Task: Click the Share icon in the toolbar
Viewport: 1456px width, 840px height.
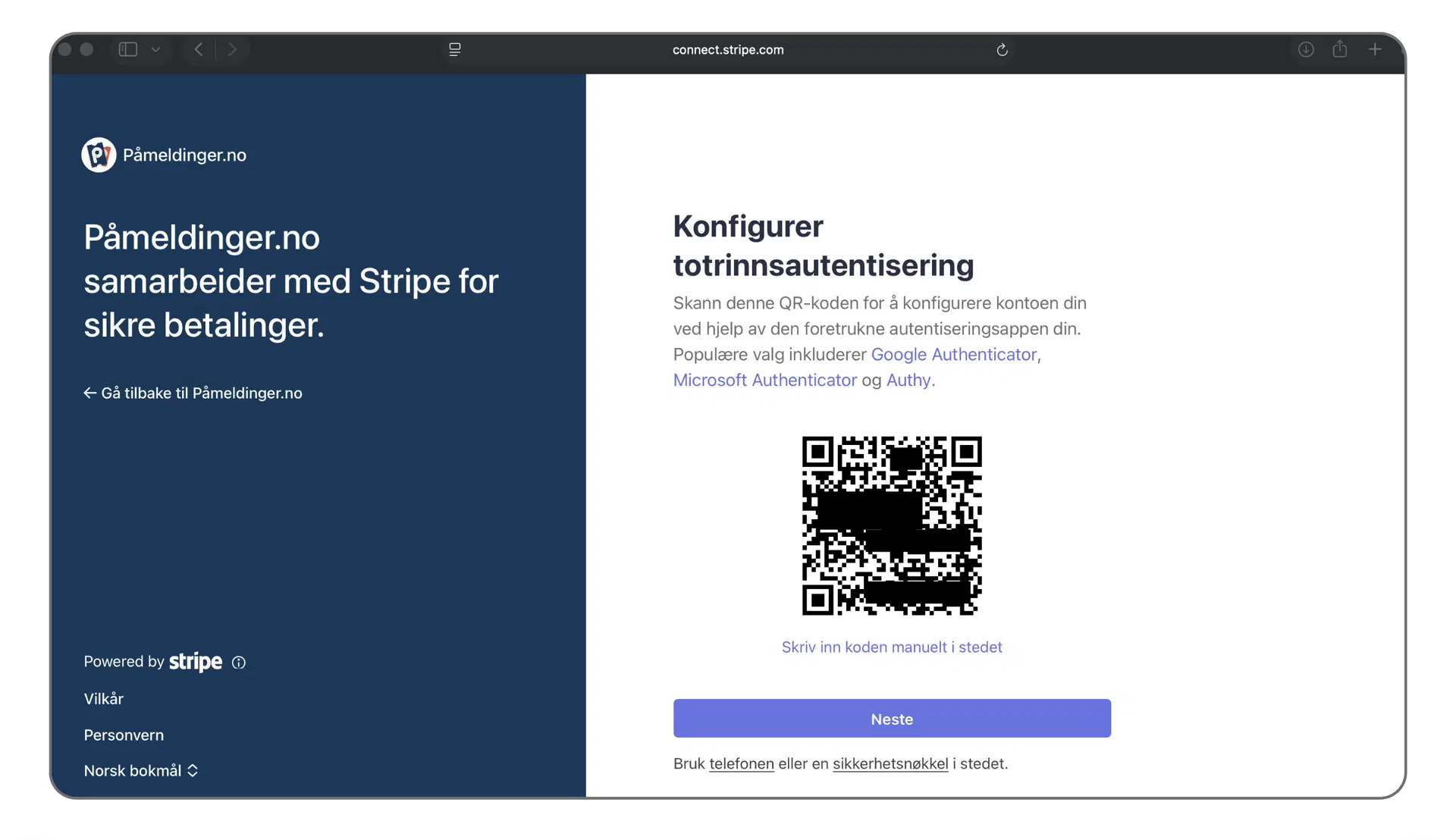Action: 1340,49
